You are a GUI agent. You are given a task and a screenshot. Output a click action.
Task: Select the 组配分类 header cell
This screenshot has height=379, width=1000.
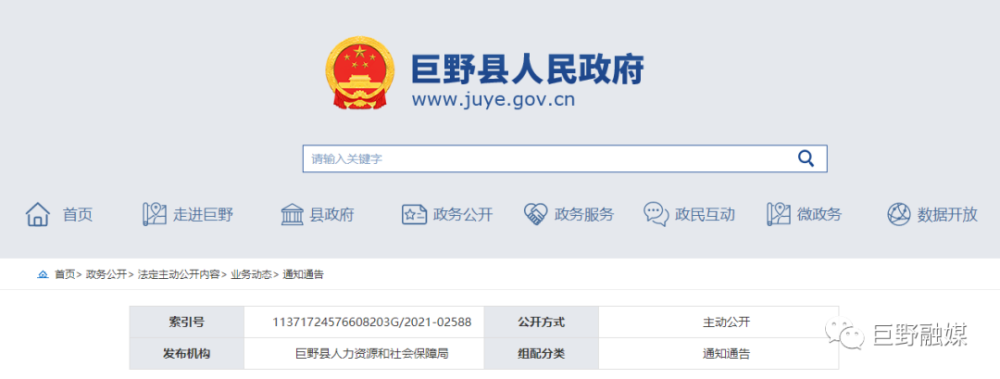pyautogui.click(x=541, y=353)
